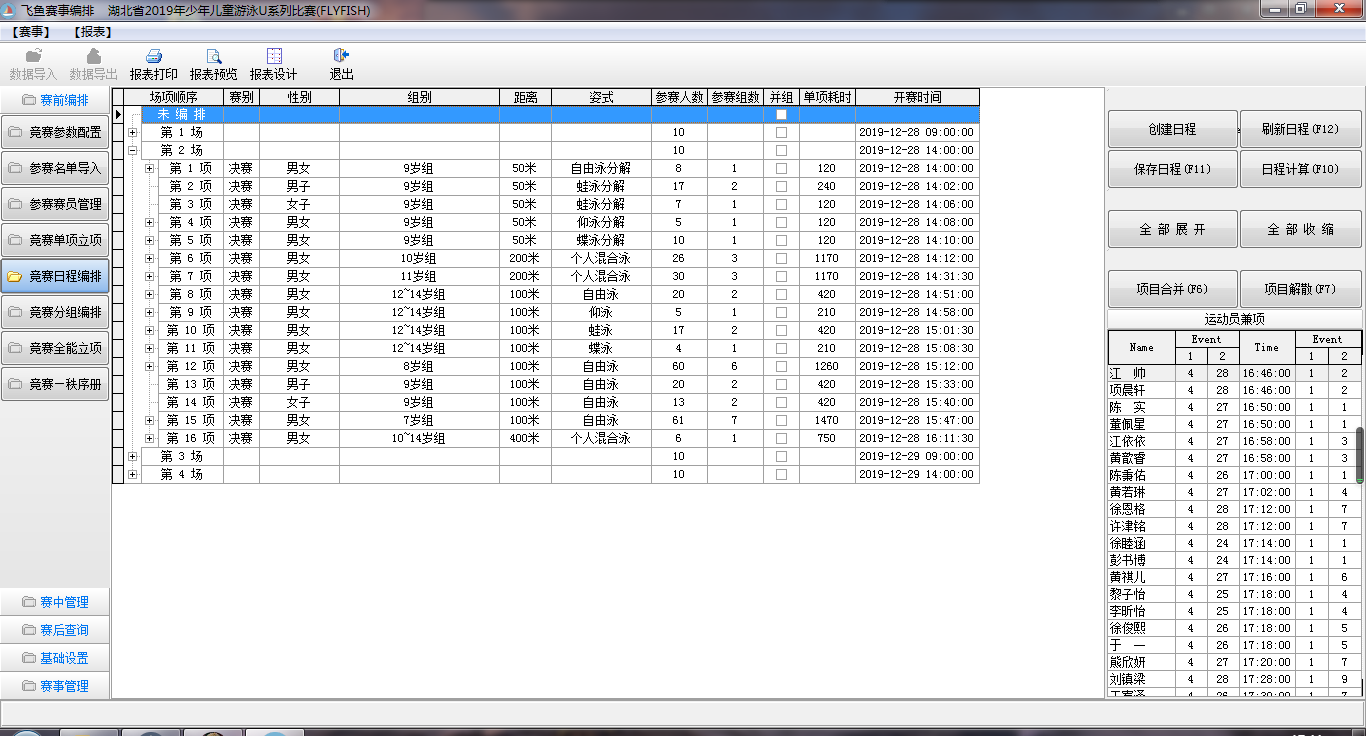1366x736 pixels.
Task: Enable 并组 checkbox for 第 16 项
Action: coord(781,439)
